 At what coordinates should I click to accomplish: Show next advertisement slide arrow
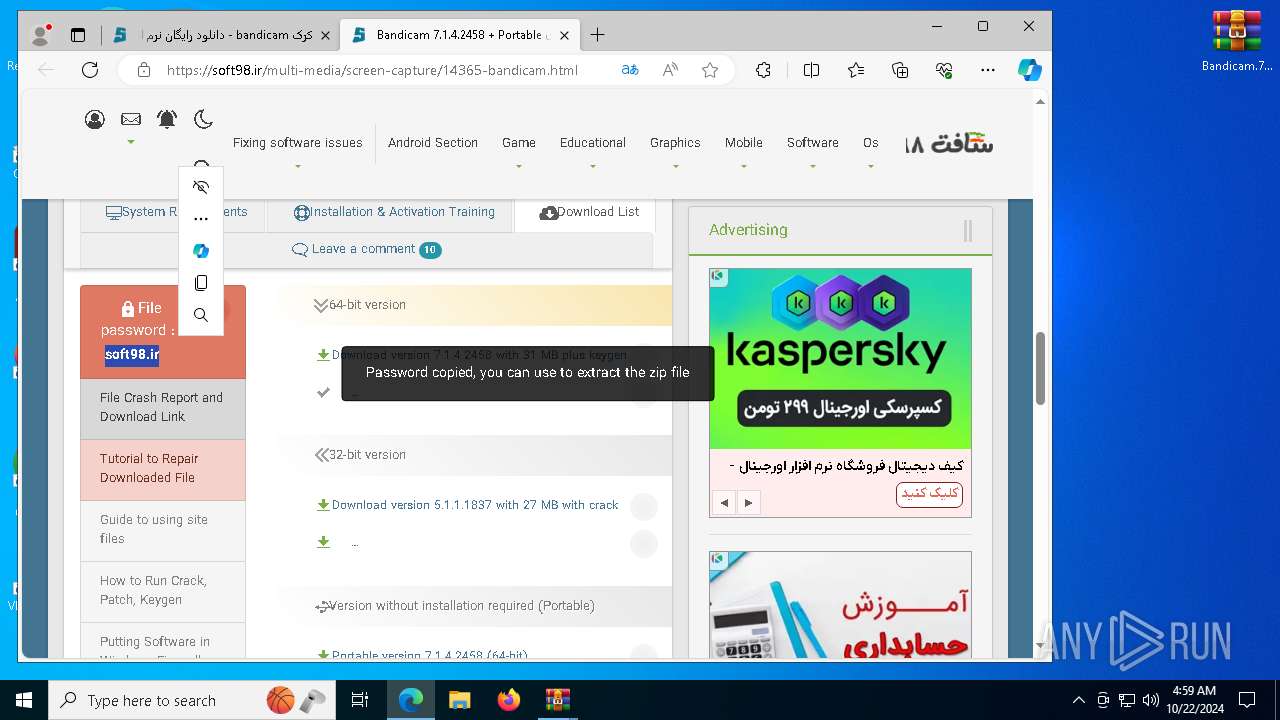click(x=748, y=503)
